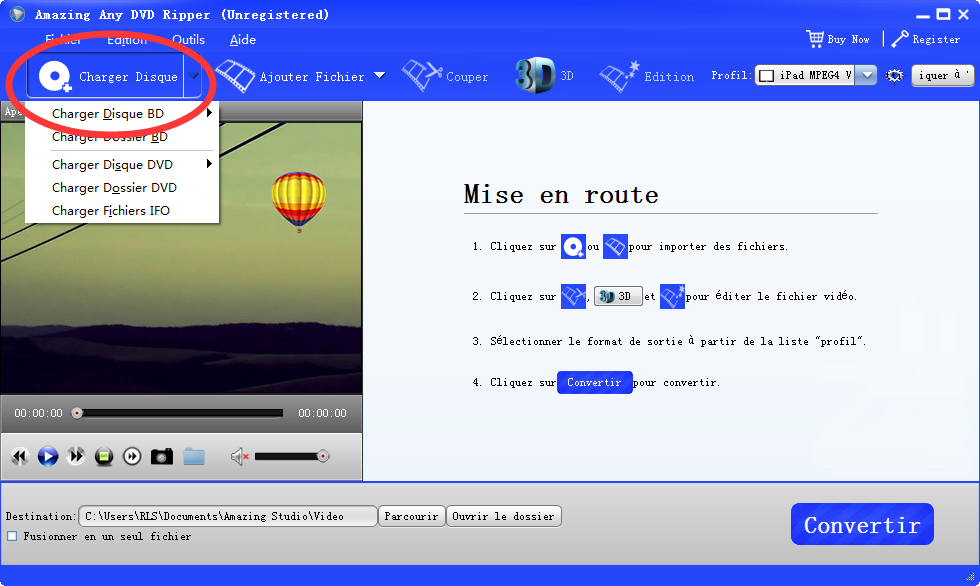The image size is (980, 586).
Task: Click the play button
Action: [48, 457]
